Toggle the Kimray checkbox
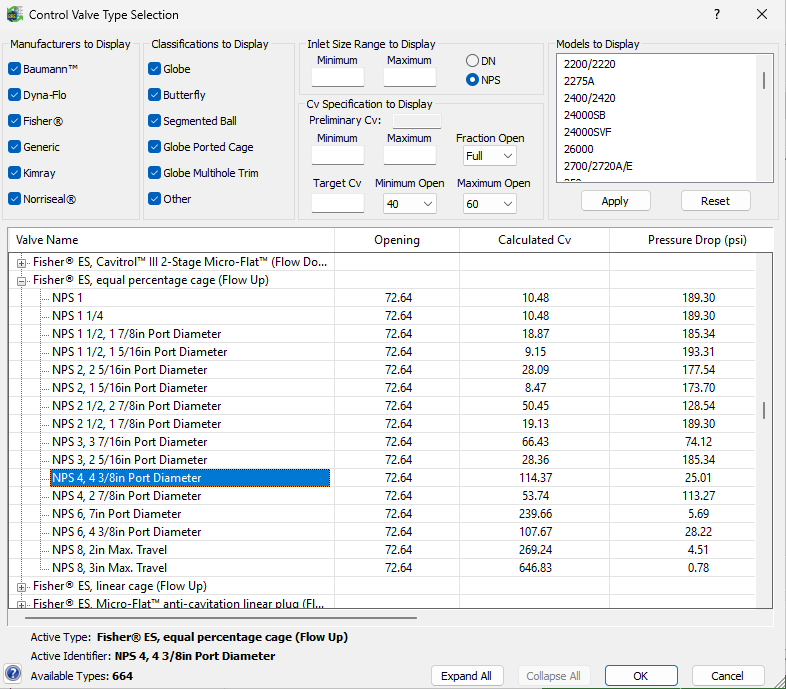The width and height of the screenshot is (786, 689). (15, 173)
